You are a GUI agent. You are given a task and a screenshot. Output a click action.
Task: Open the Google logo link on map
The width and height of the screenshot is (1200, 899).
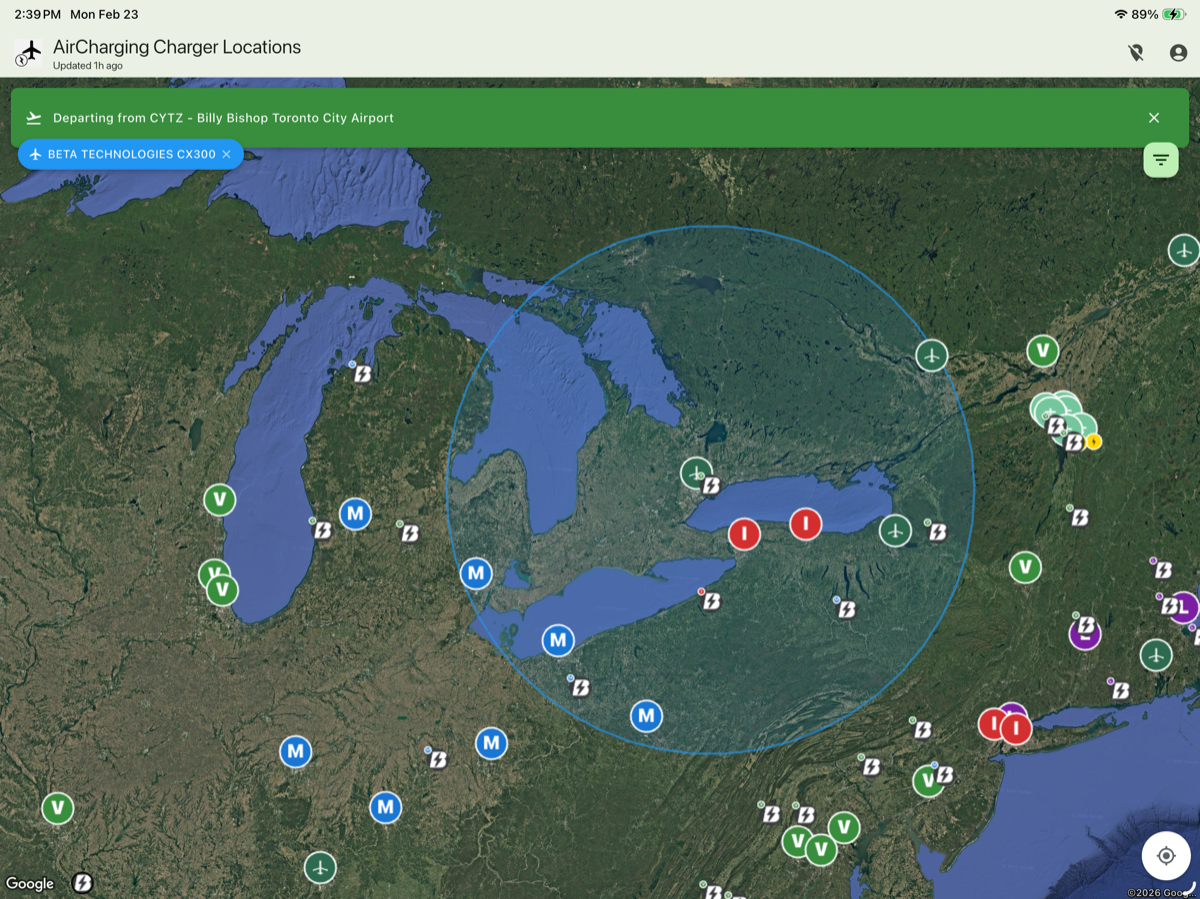click(x=30, y=883)
